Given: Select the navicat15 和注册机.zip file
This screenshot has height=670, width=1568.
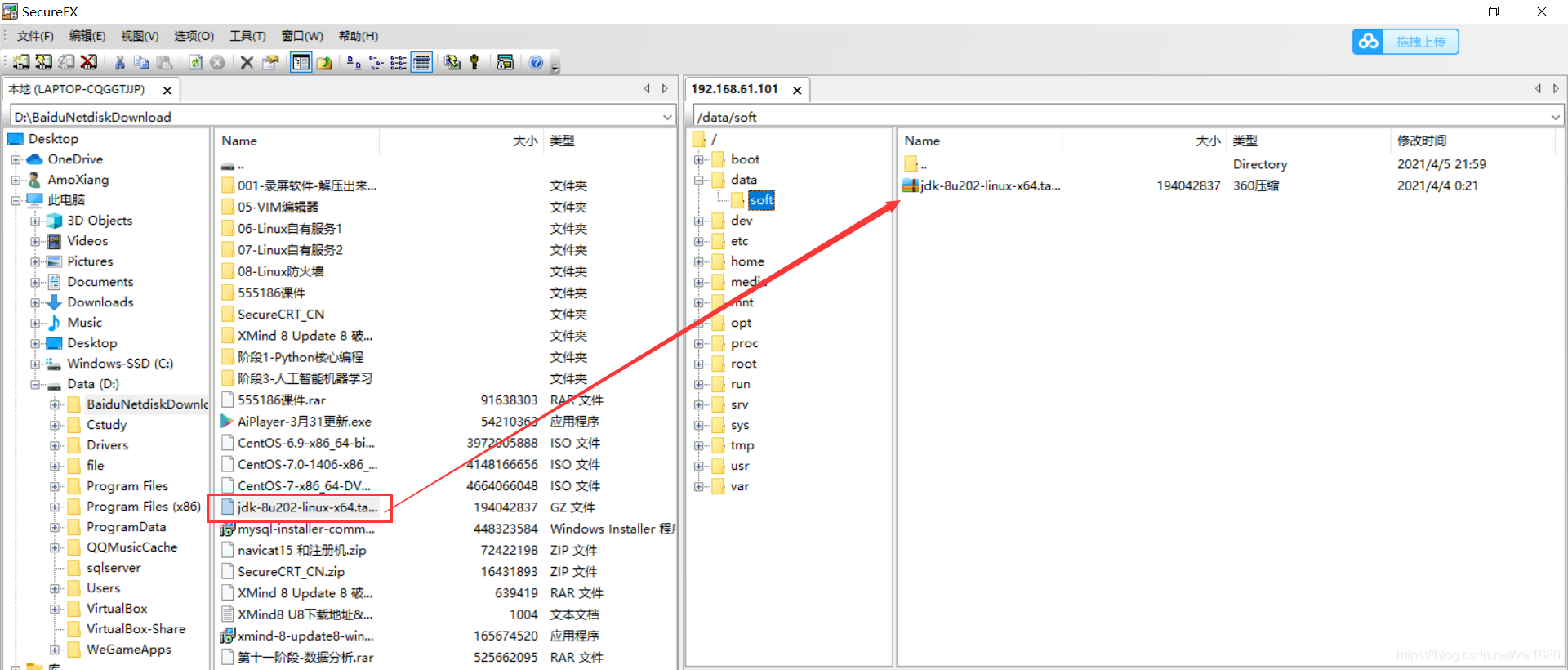Looking at the screenshot, I should (294, 550).
